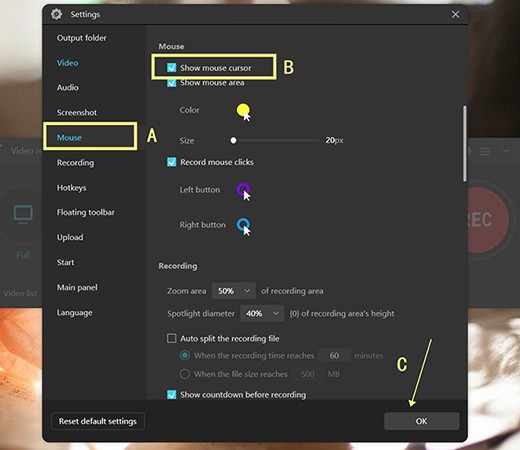
Task: Click the recording time 60 minutes field
Action: click(x=334, y=356)
